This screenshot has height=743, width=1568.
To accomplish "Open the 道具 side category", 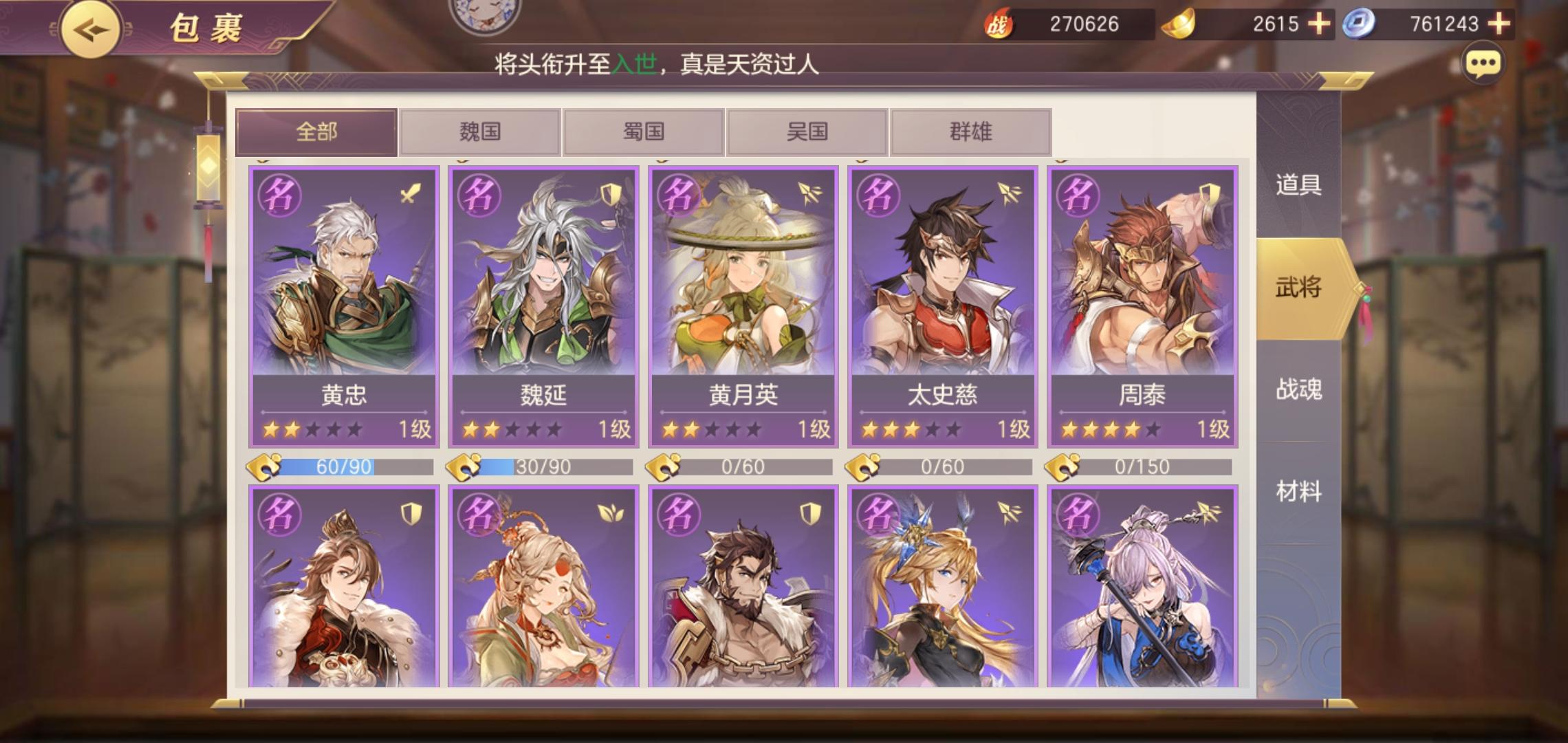I will (x=1298, y=186).
